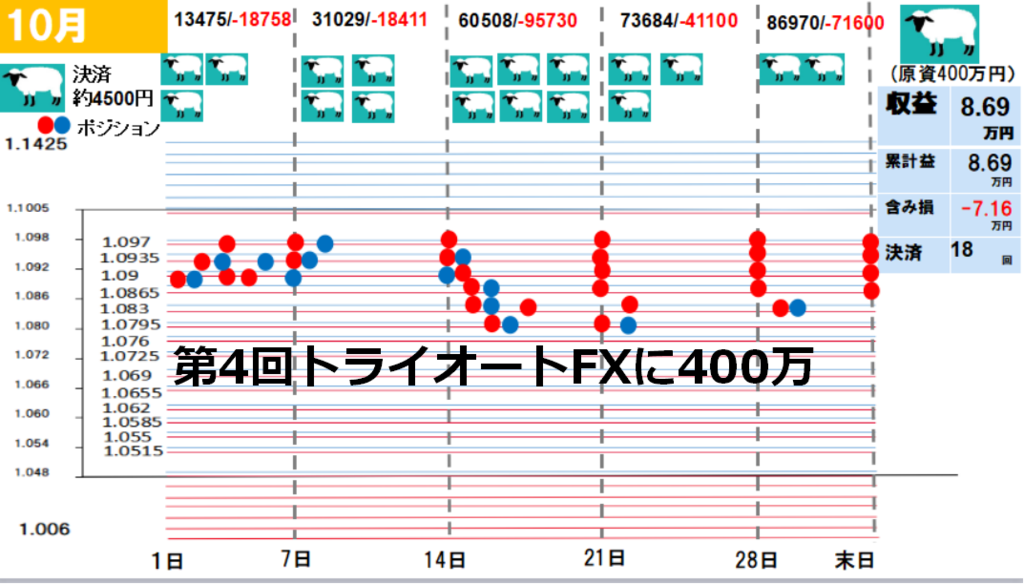1024x584 pixels.
Task: Click the first sheep icon under 86970/-71600
Action: (780, 69)
